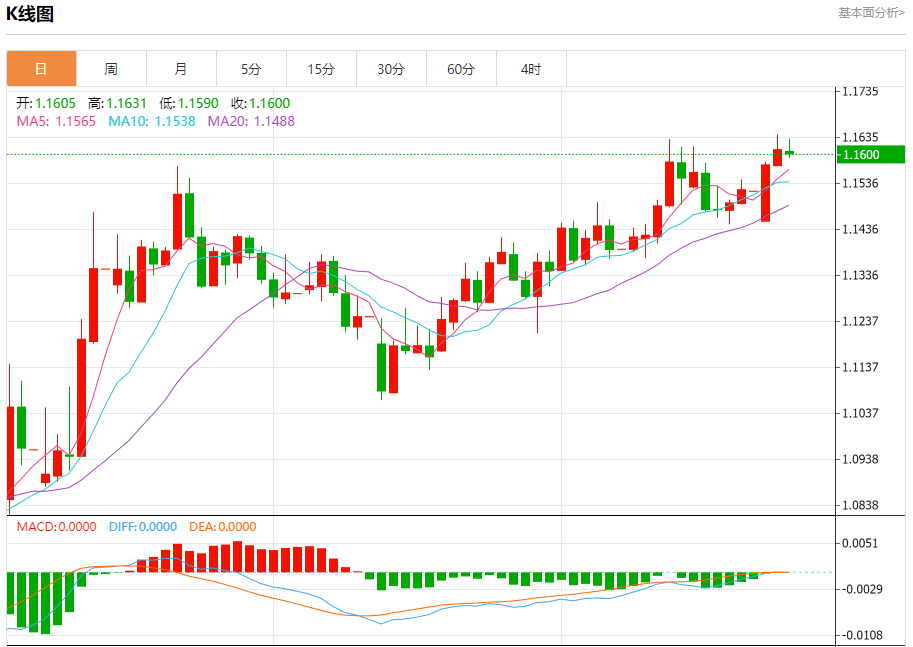Click the DEA: 0.0000 label
913x647 pixels.
tap(222, 527)
